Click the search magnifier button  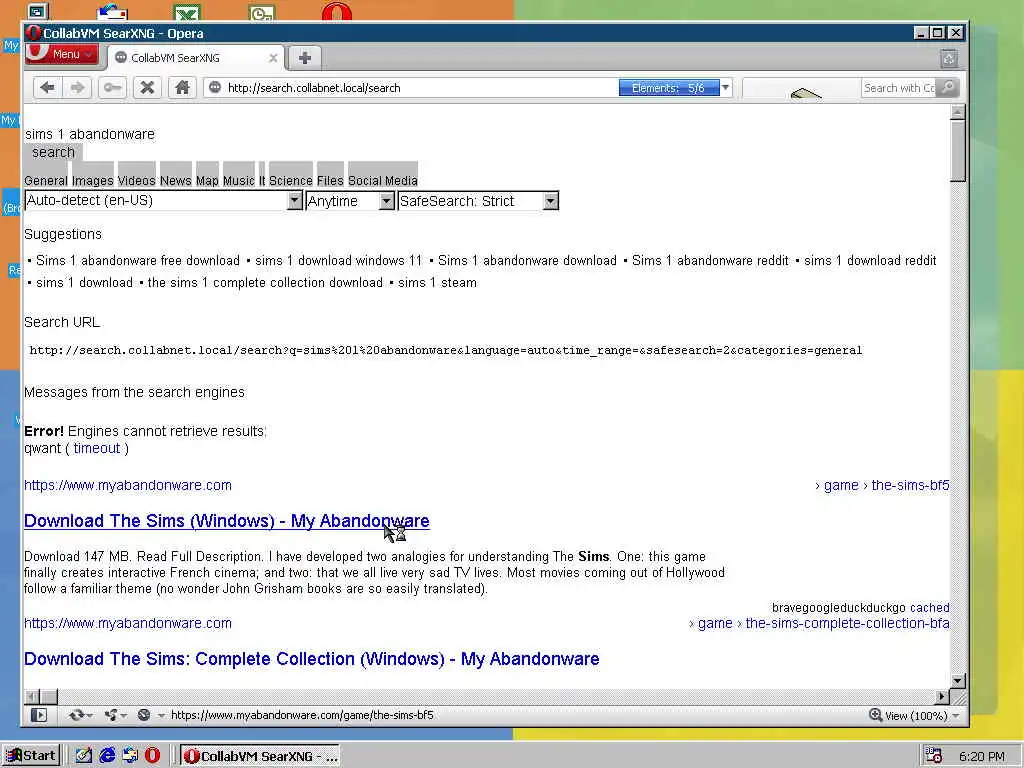point(948,88)
